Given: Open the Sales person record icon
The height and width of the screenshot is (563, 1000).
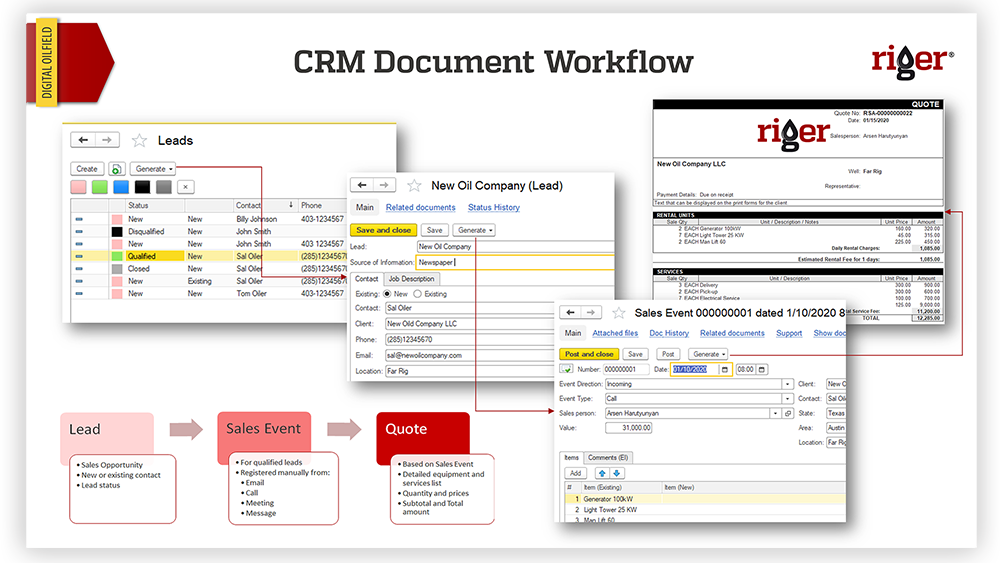Looking at the screenshot, I should pos(788,413).
